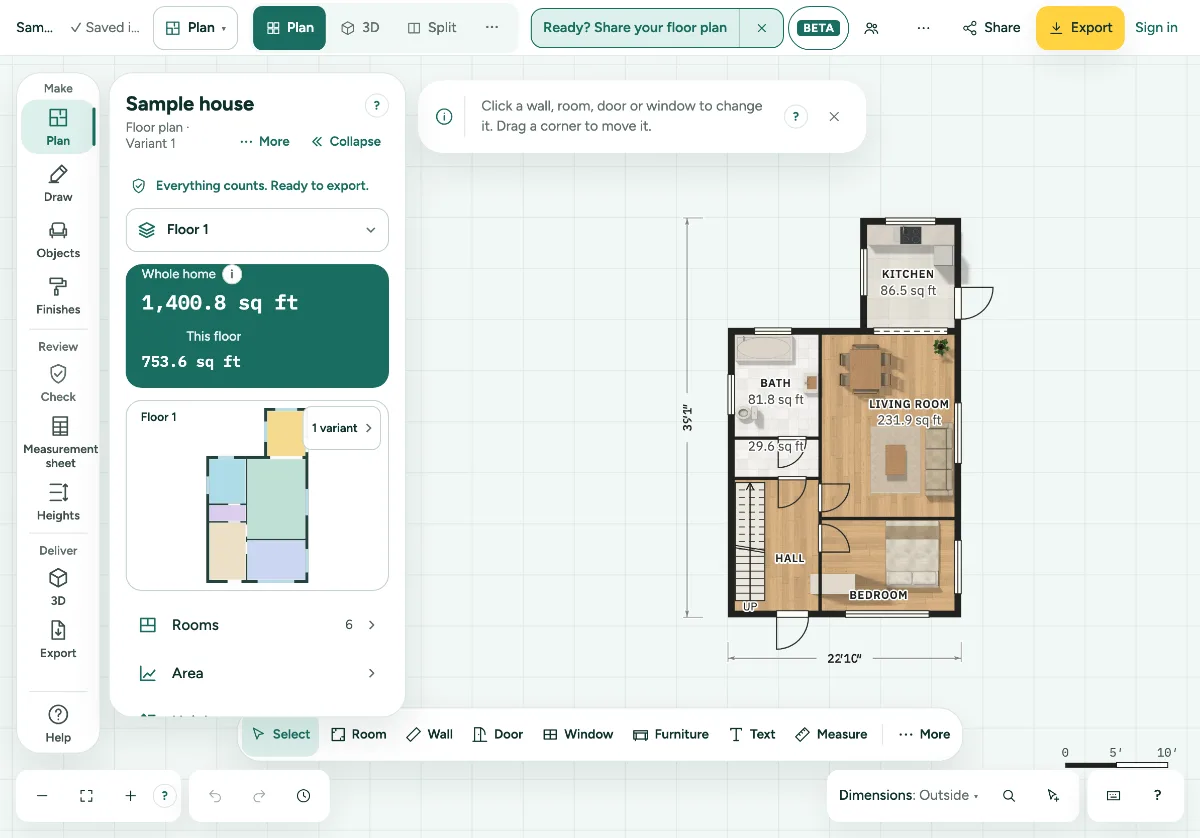The image size is (1200, 838).
Task: Select the Wall tool
Action: (430, 734)
